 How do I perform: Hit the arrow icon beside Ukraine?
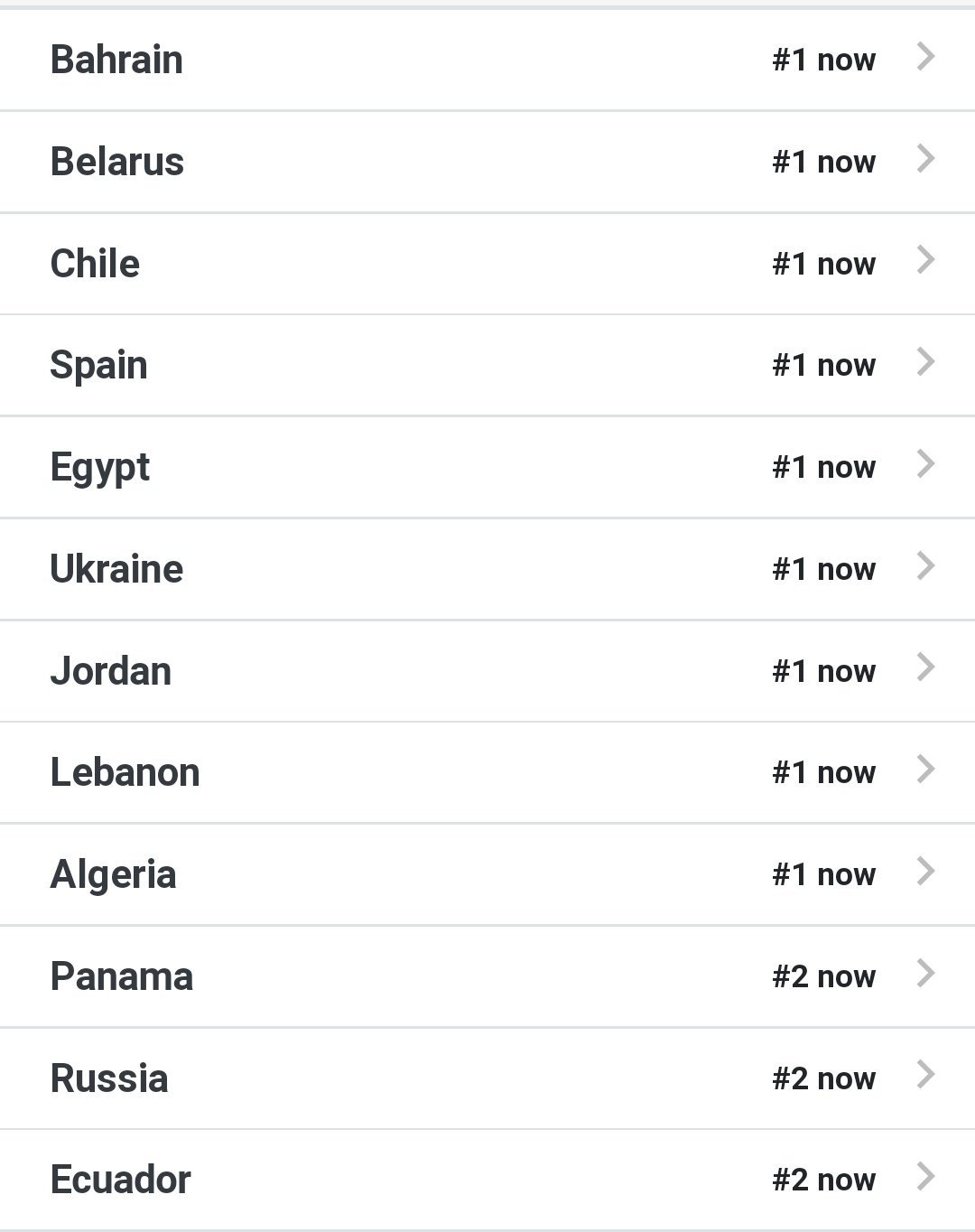pos(925,566)
